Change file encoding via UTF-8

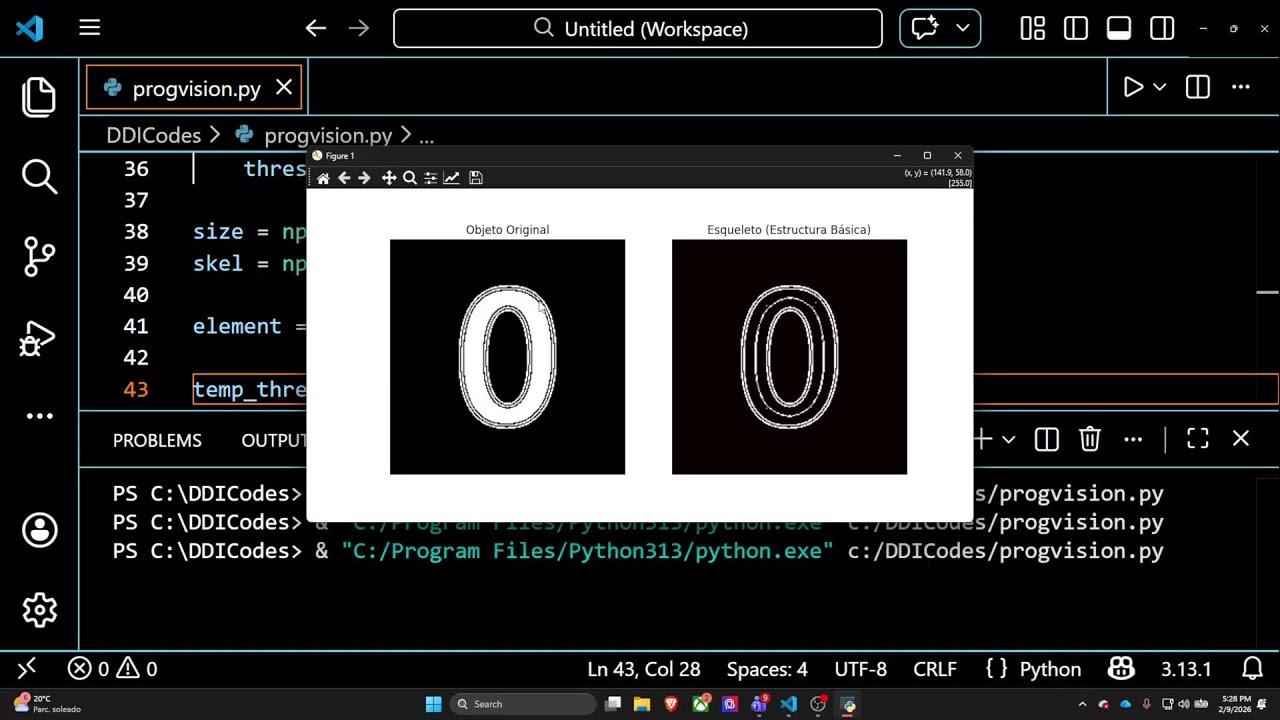coord(860,669)
